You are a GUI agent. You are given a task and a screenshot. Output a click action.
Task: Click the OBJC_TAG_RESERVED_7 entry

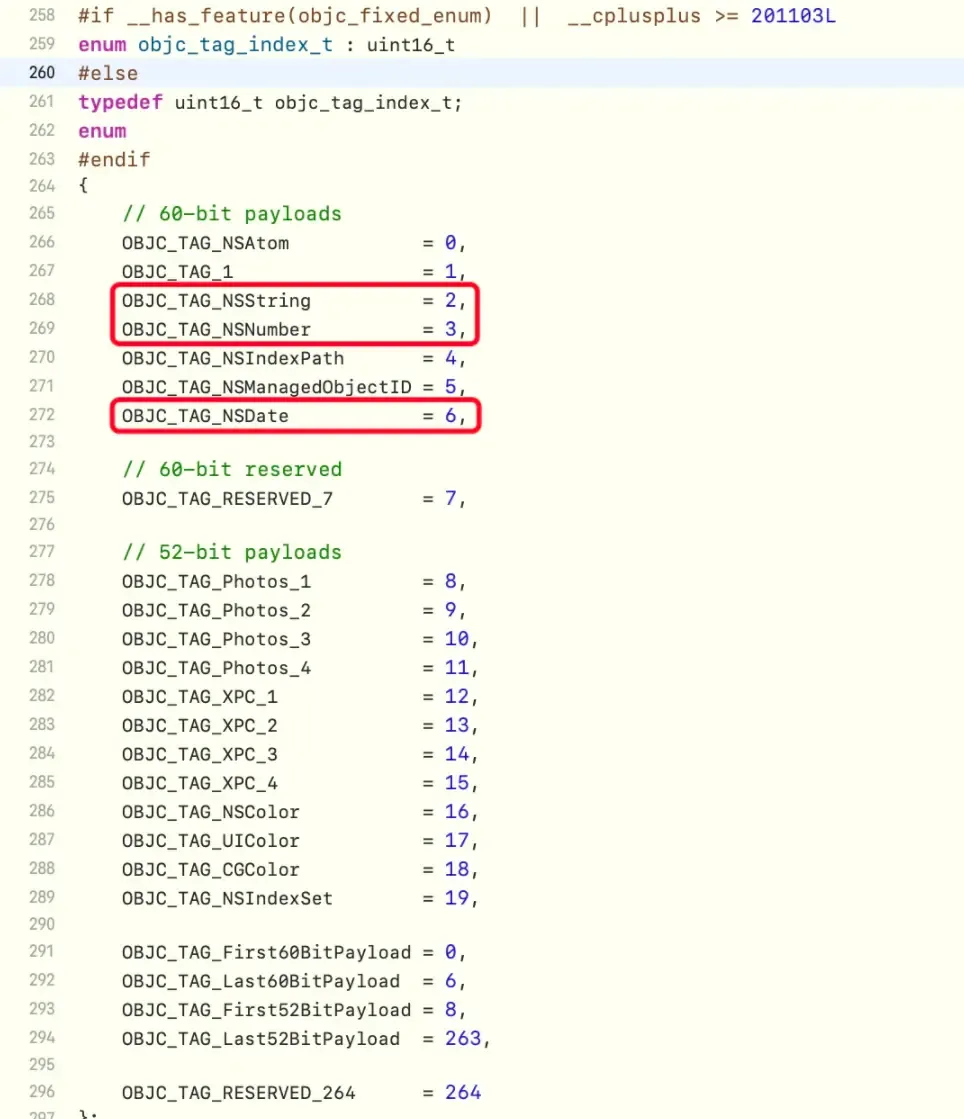(227, 498)
